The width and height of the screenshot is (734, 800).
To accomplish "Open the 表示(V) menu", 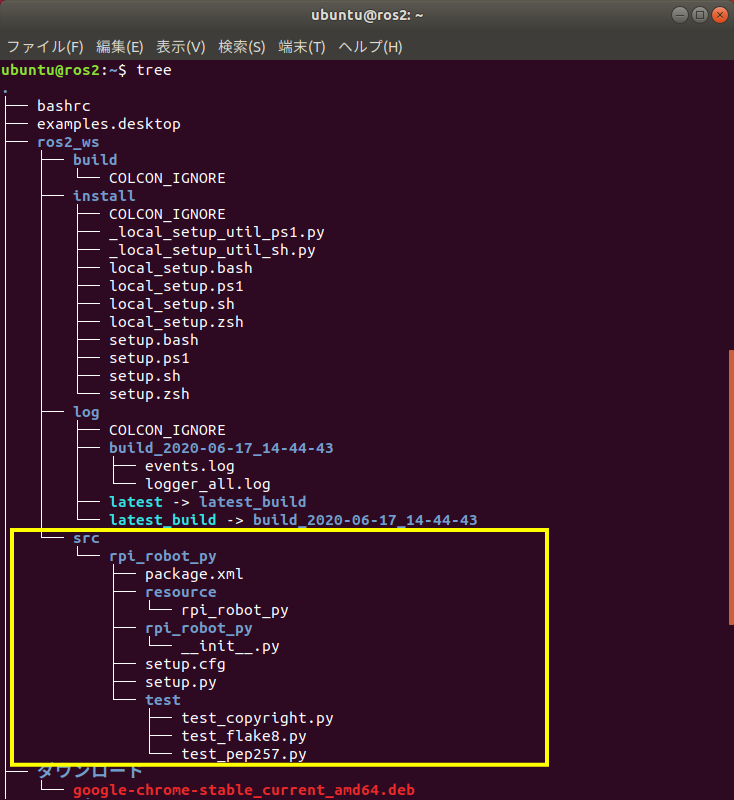I will (x=181, y=47).
